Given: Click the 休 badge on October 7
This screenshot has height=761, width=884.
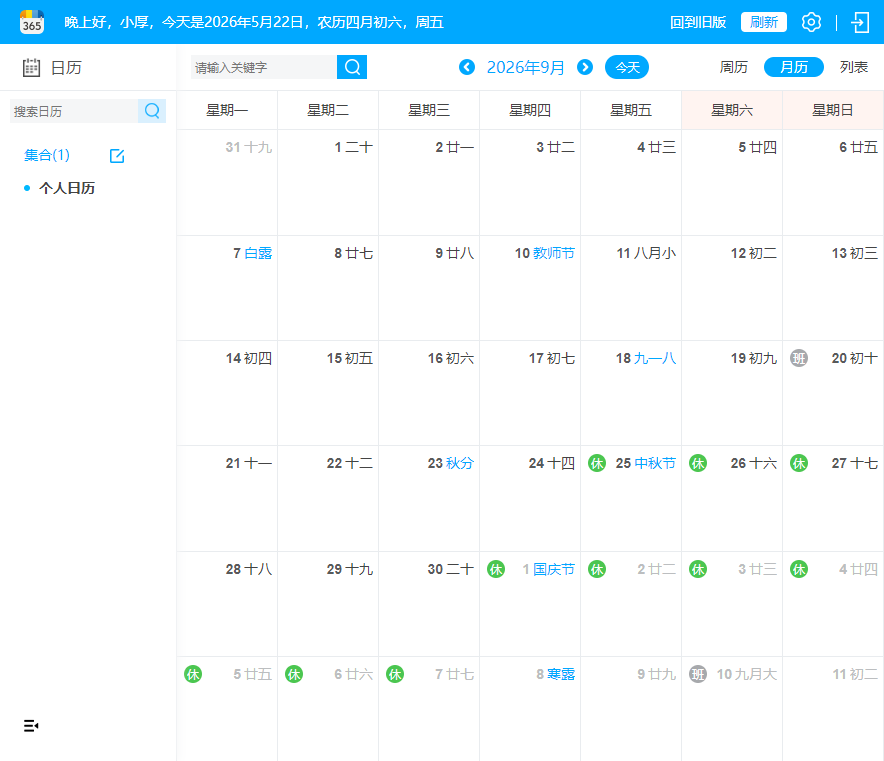Looking at the screenshot, I should point(395,674).
